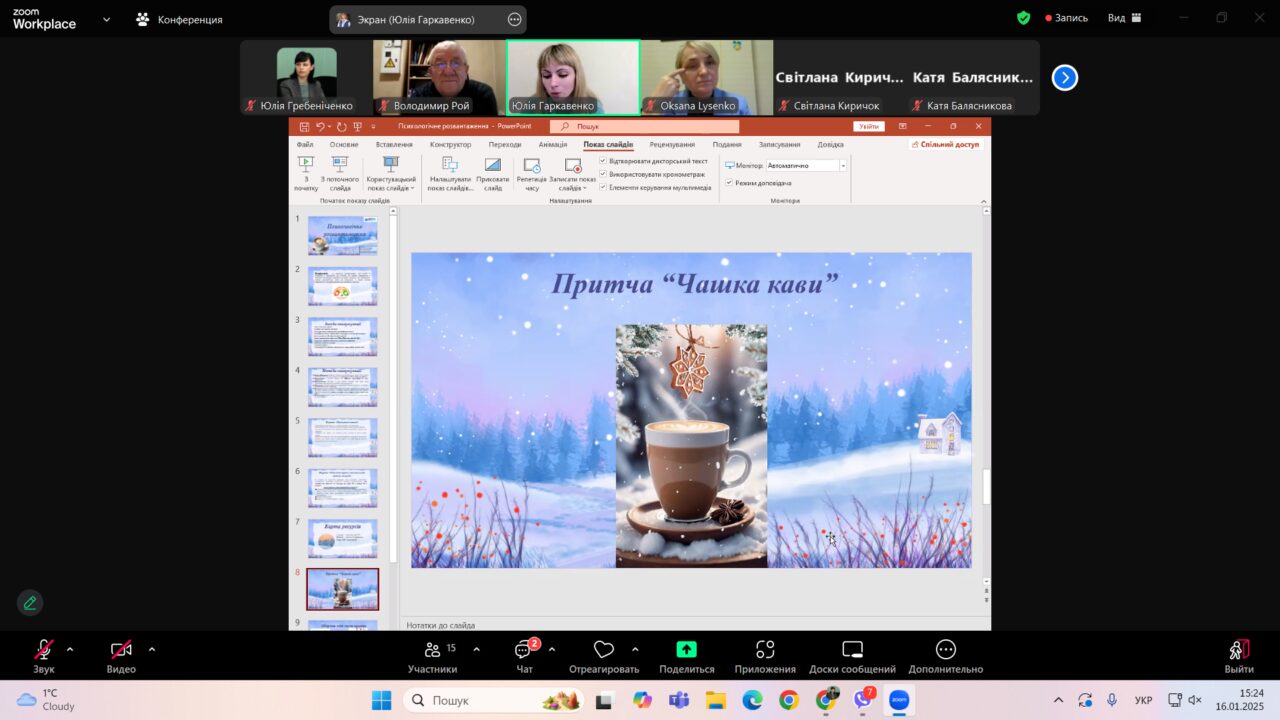Toggle 'Використовувати хронометраж' checkbox
Screen dimensions: 1280x720
pyautogui.click(x=603, y=173)
